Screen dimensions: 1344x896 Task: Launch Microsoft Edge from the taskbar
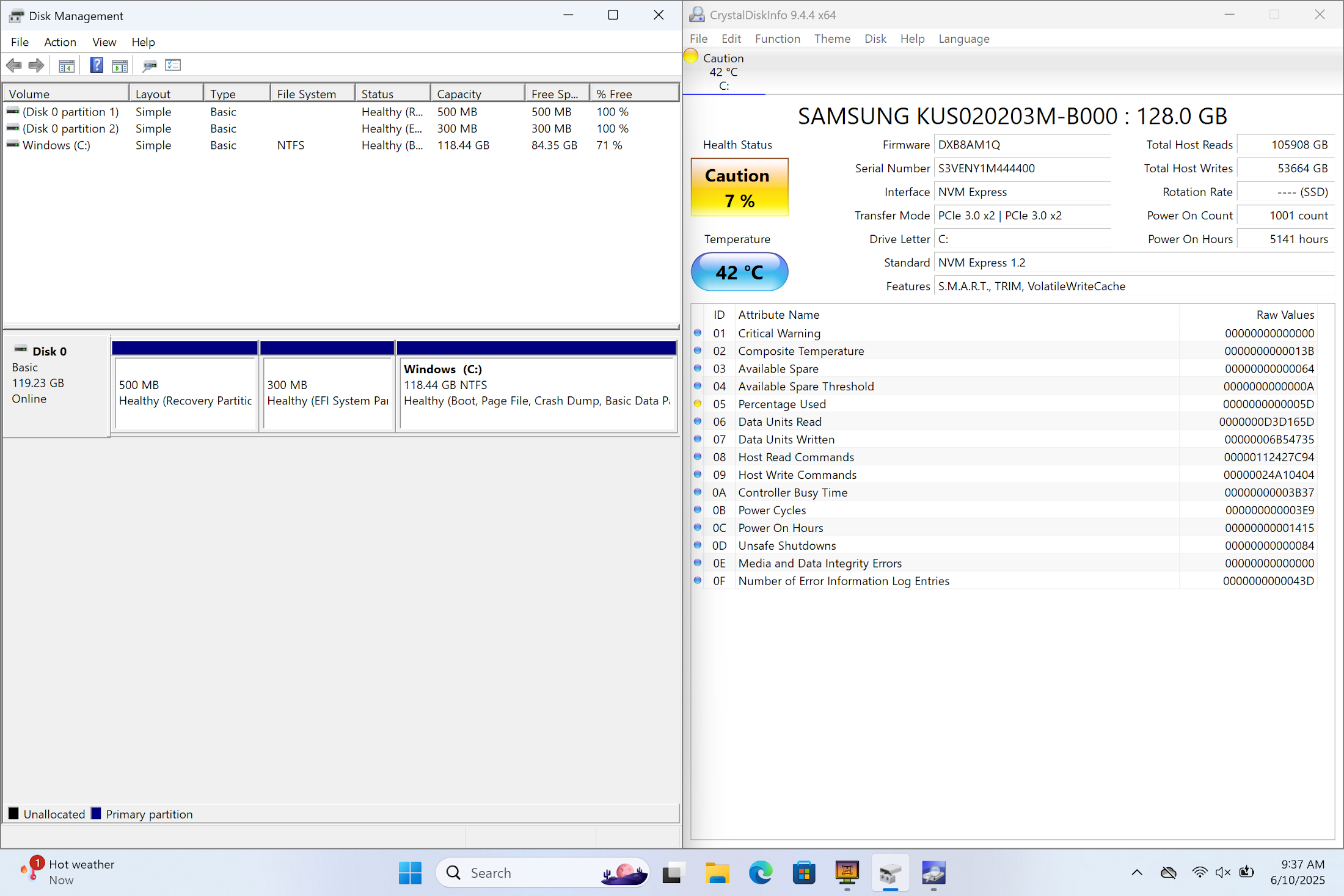pos(761,873)
